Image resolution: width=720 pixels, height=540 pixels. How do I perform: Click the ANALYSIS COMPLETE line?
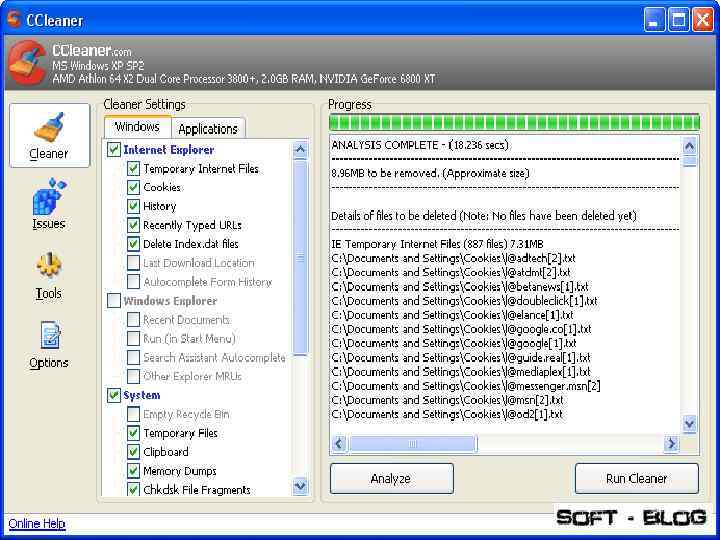pyautogui.click(x=420, y=145)
